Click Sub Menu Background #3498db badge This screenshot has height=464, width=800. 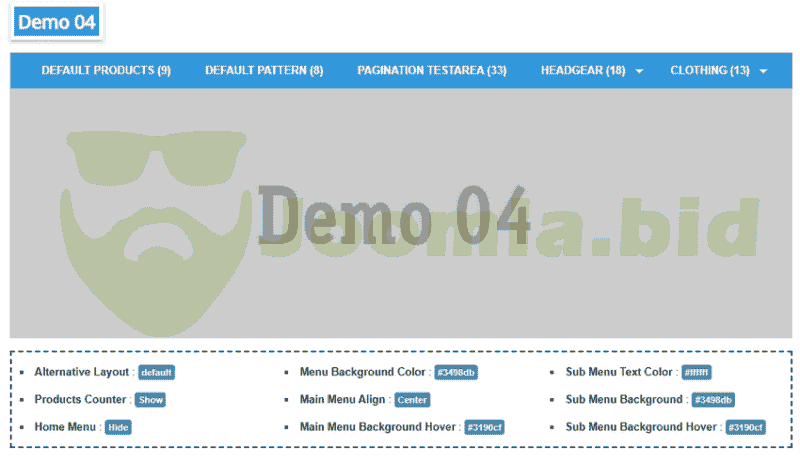coord(714,400)
